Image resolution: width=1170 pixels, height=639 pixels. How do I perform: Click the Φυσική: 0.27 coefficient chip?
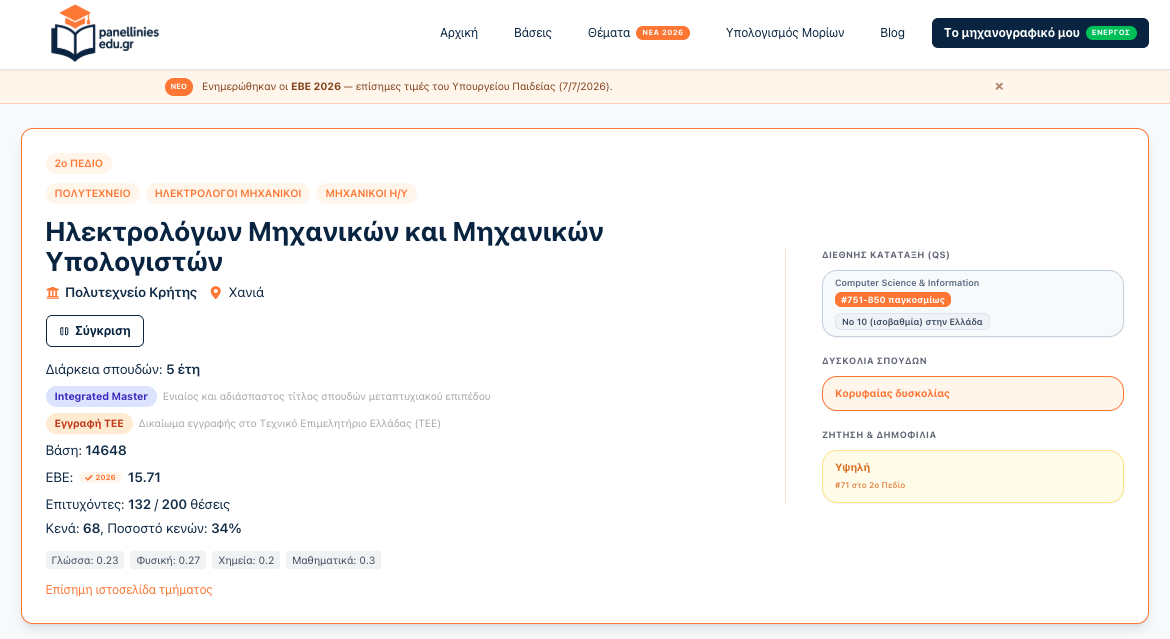coord(168,561)
